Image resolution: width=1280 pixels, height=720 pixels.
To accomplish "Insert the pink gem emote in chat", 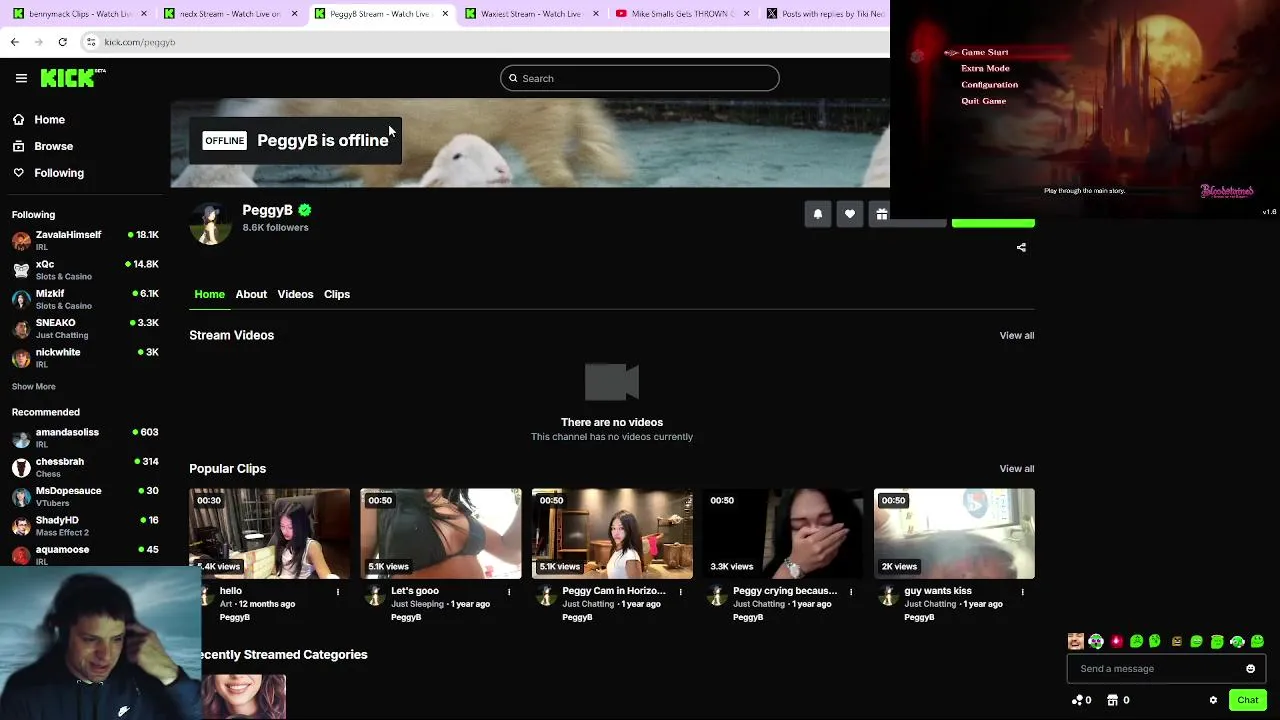I will pyautogui.click(x=1116, y=642).
